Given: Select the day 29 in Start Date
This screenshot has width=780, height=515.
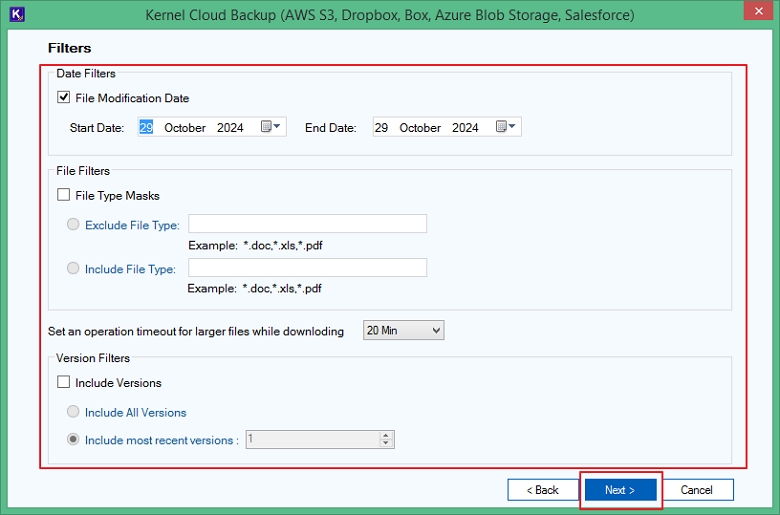Looking at the screenshot, I should coord(146,128).
